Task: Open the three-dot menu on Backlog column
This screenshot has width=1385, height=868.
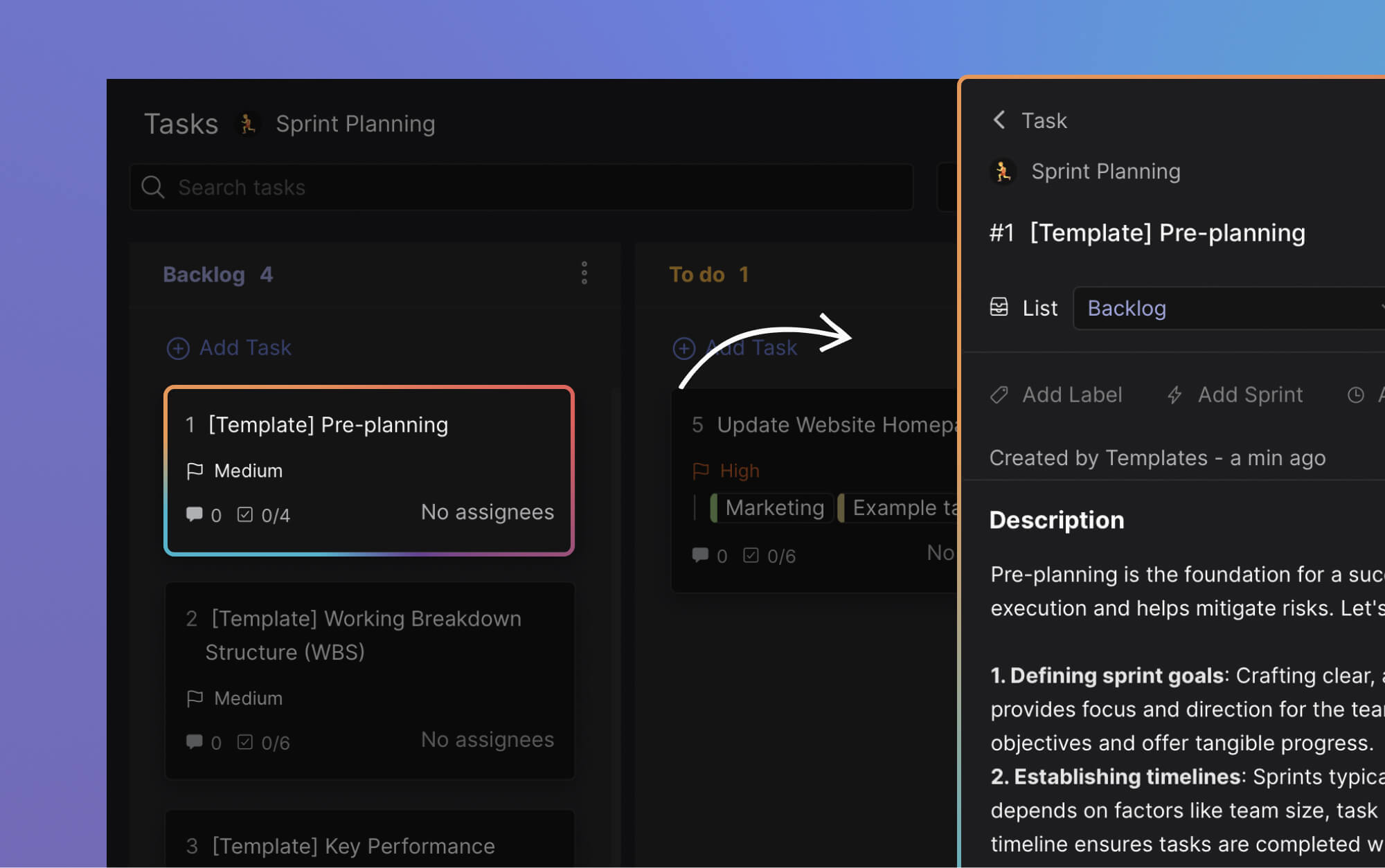Action: point(584,273)
